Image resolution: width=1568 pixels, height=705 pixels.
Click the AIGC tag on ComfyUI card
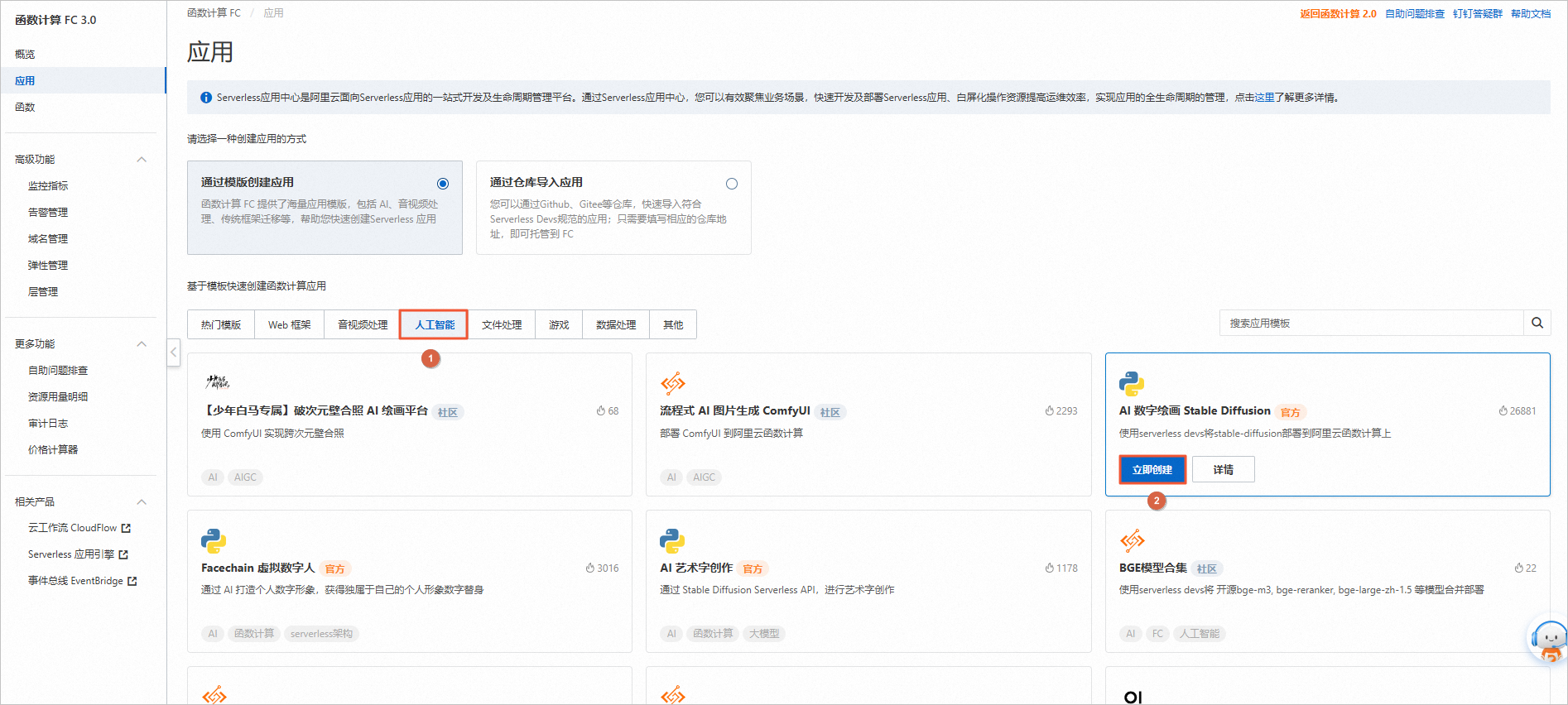coord(705,477)
